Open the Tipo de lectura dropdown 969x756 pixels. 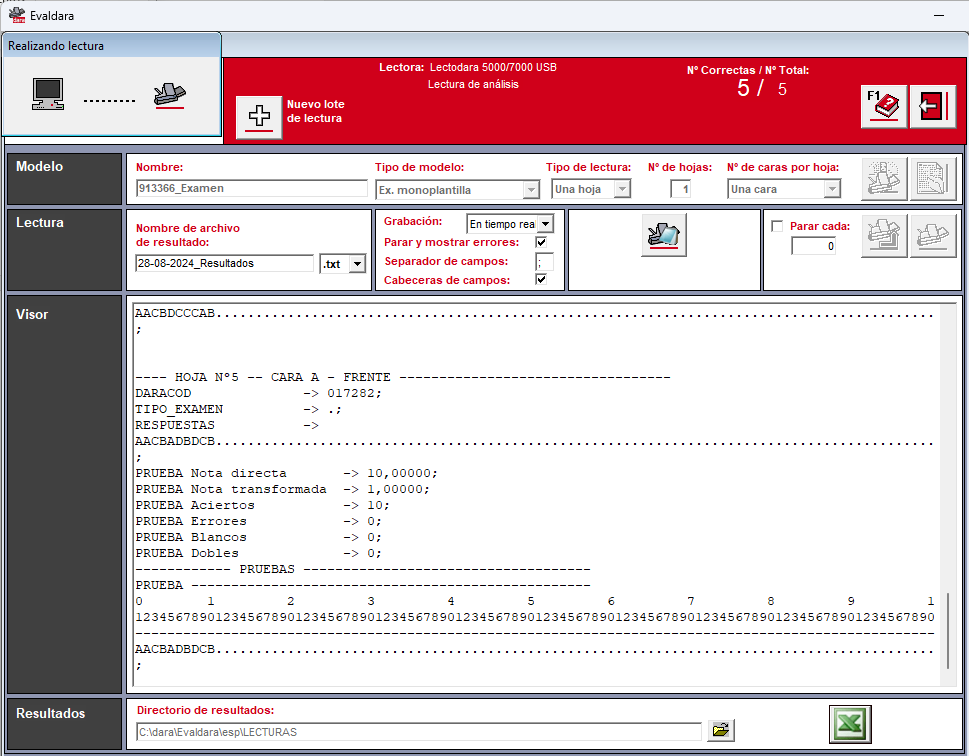622,189
